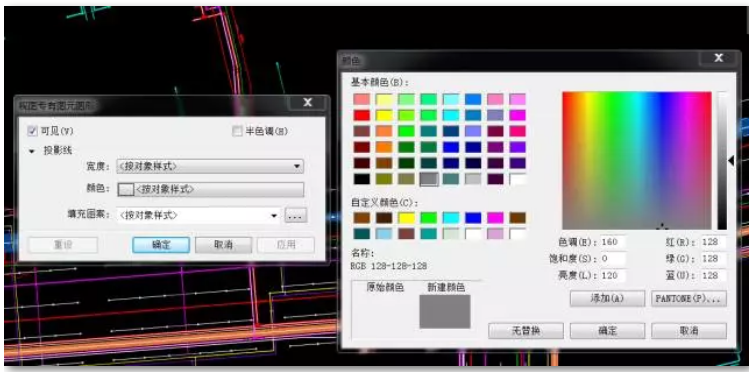Click the 色调(E) value field
This screenshot has height=372, width=754.
(x=612, y=242)
